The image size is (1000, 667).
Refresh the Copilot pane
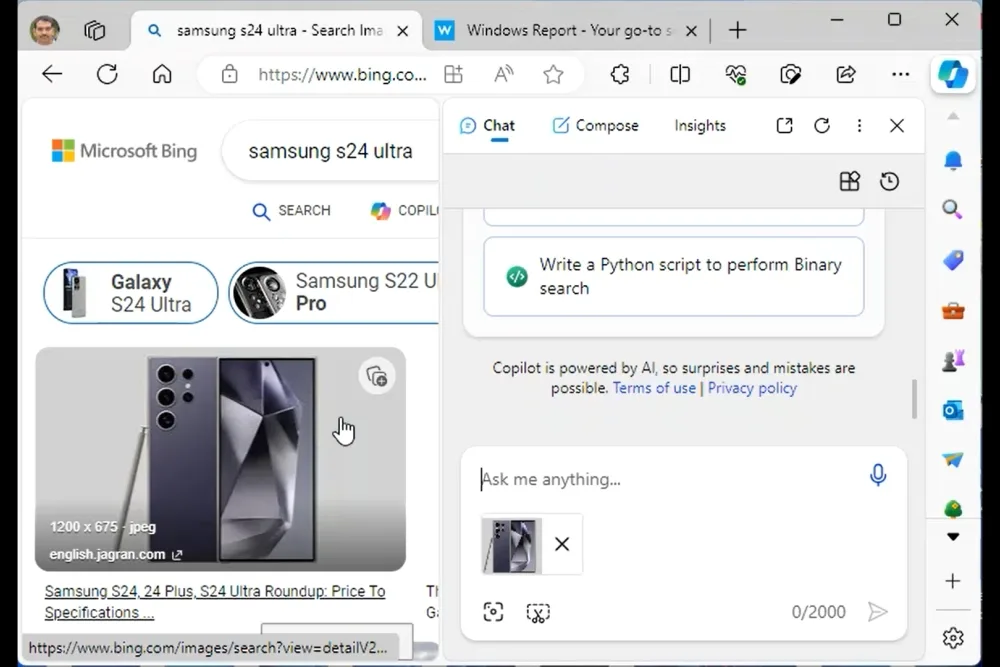pos(822,126)
